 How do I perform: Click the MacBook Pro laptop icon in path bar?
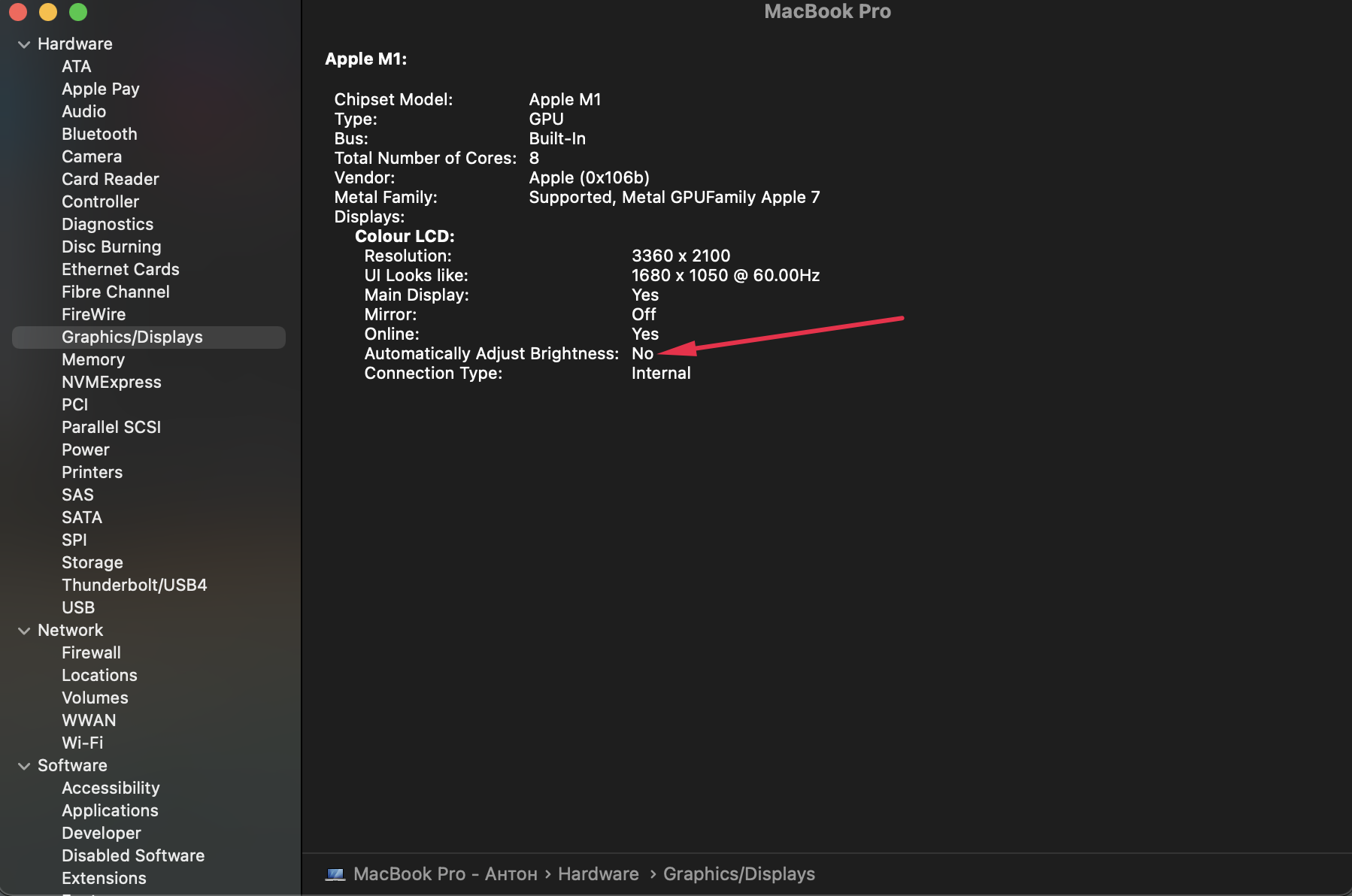pos(335,874)
